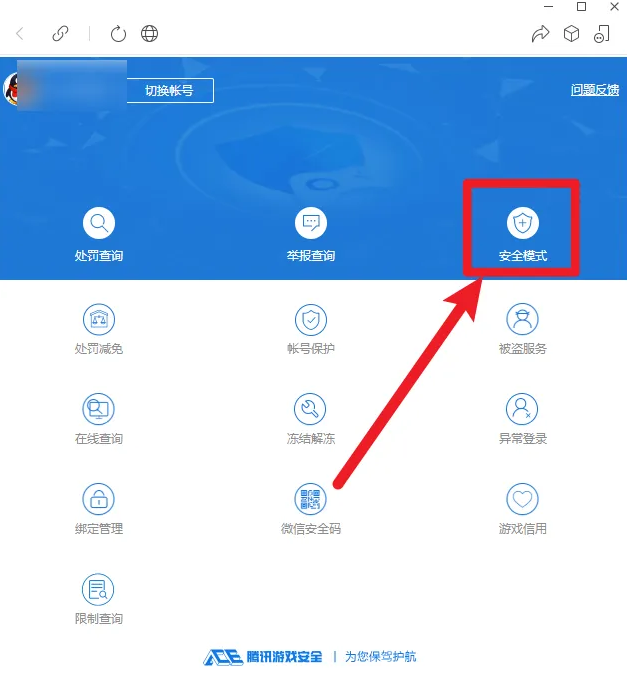Open 异常登录 abnormal login
Screen dimensions: 627x675
pyautogui.click(x=522, y=409)
